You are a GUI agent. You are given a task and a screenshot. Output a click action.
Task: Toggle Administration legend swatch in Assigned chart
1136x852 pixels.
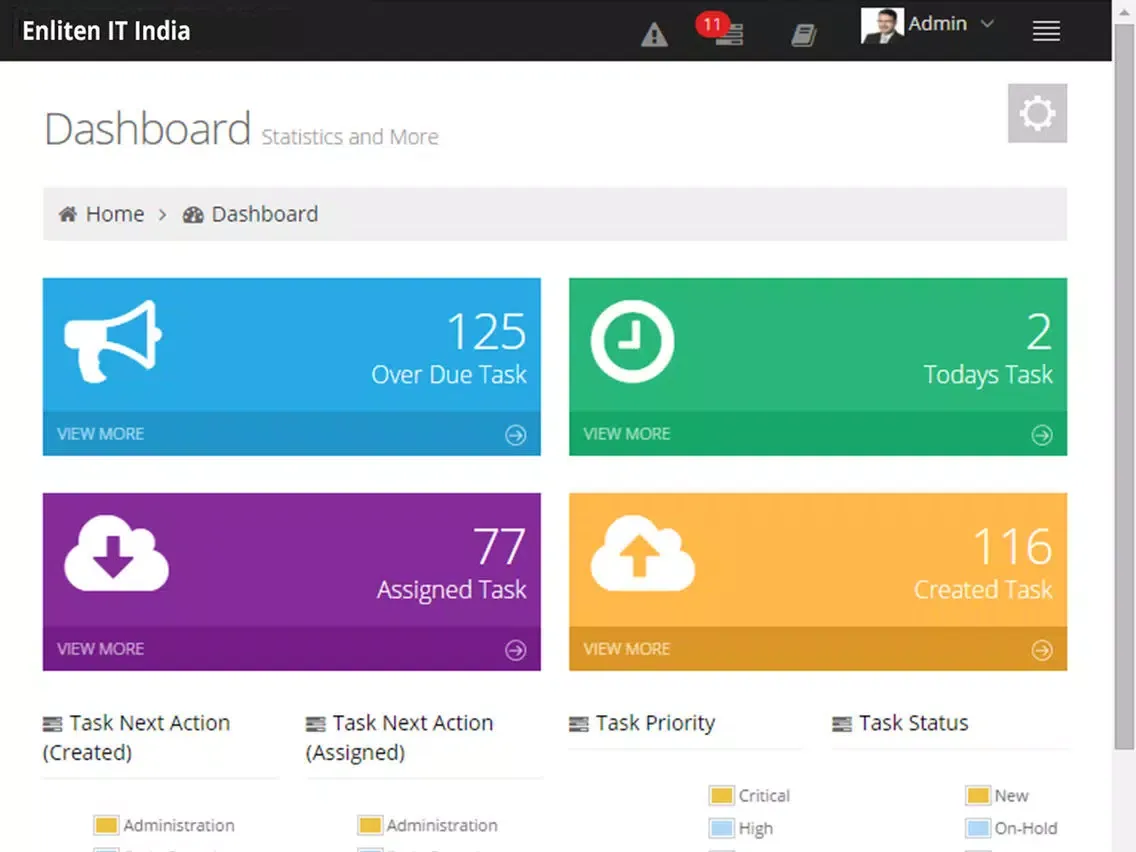point(369,825)
